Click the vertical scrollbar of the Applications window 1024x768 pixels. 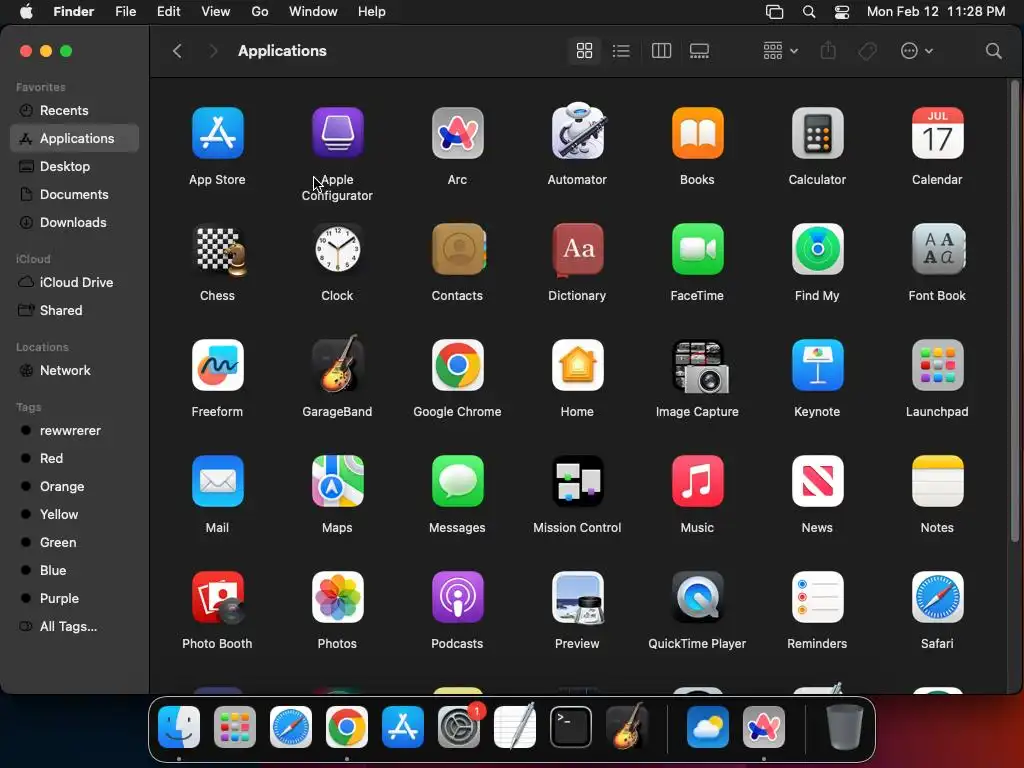[1015, 311]
